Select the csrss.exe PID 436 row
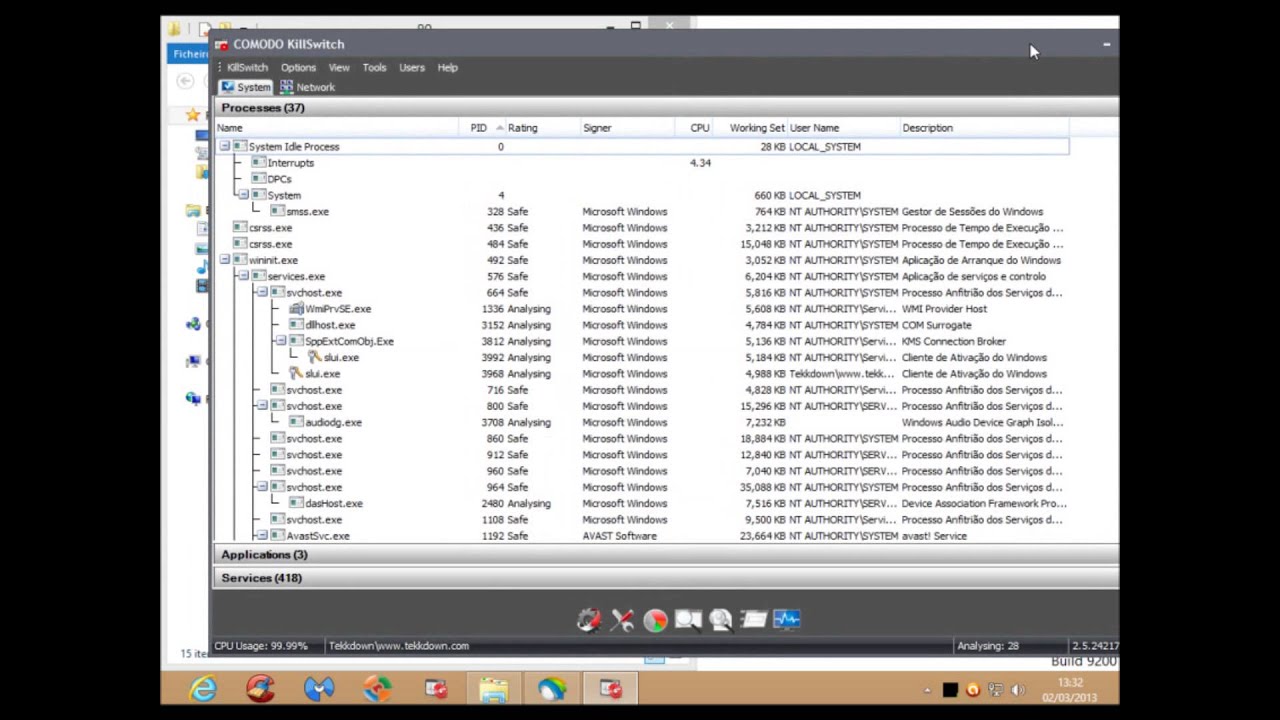1280x720 pixels. [642, 228]
